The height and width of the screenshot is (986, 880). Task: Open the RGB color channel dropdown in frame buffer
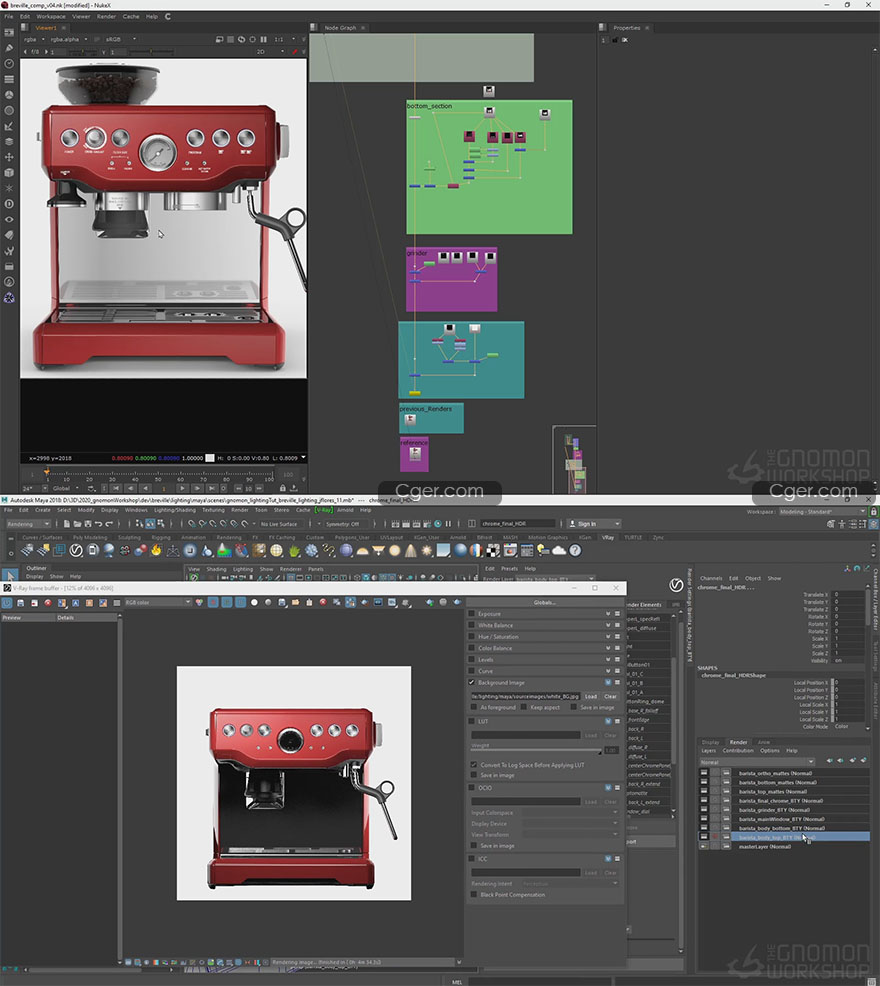(158, 602)
